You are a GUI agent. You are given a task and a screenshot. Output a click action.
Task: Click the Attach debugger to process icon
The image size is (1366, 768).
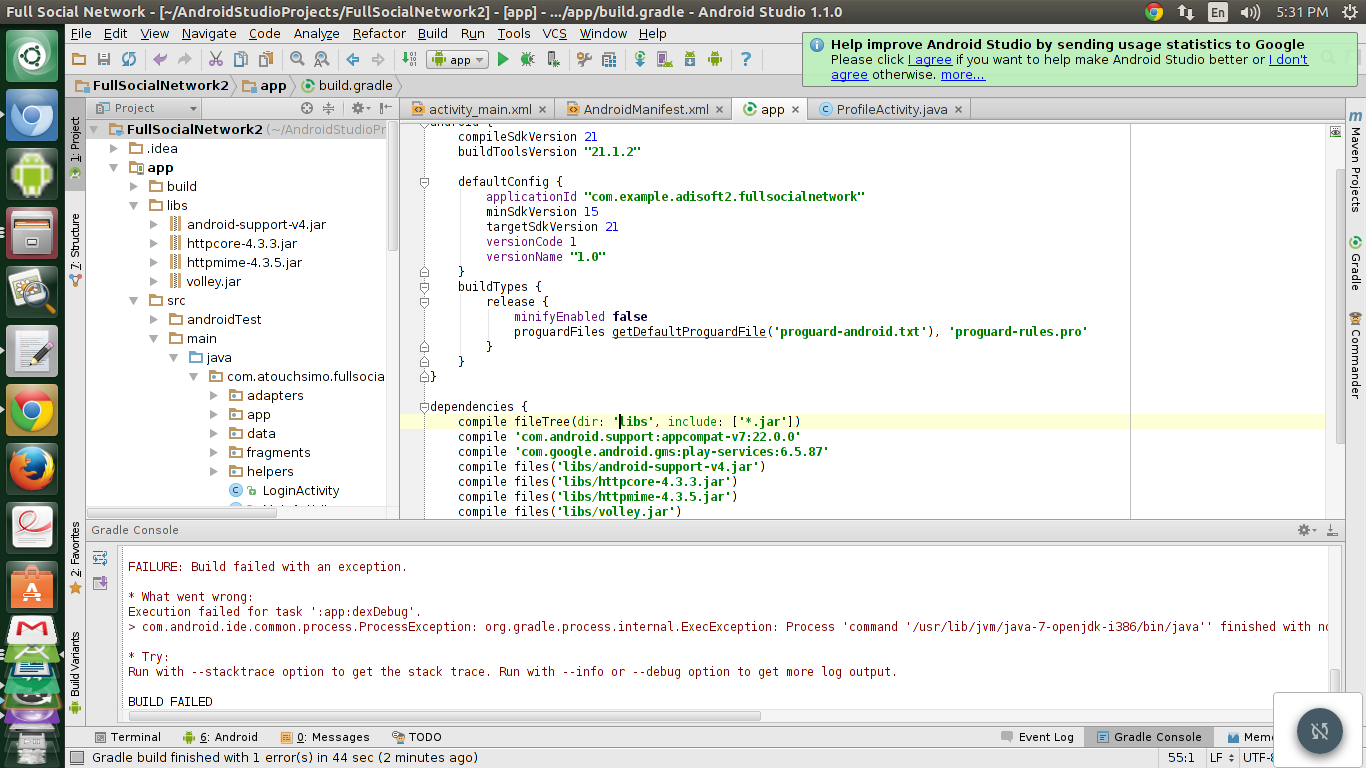pyautogui.click(x=553, y=60)
